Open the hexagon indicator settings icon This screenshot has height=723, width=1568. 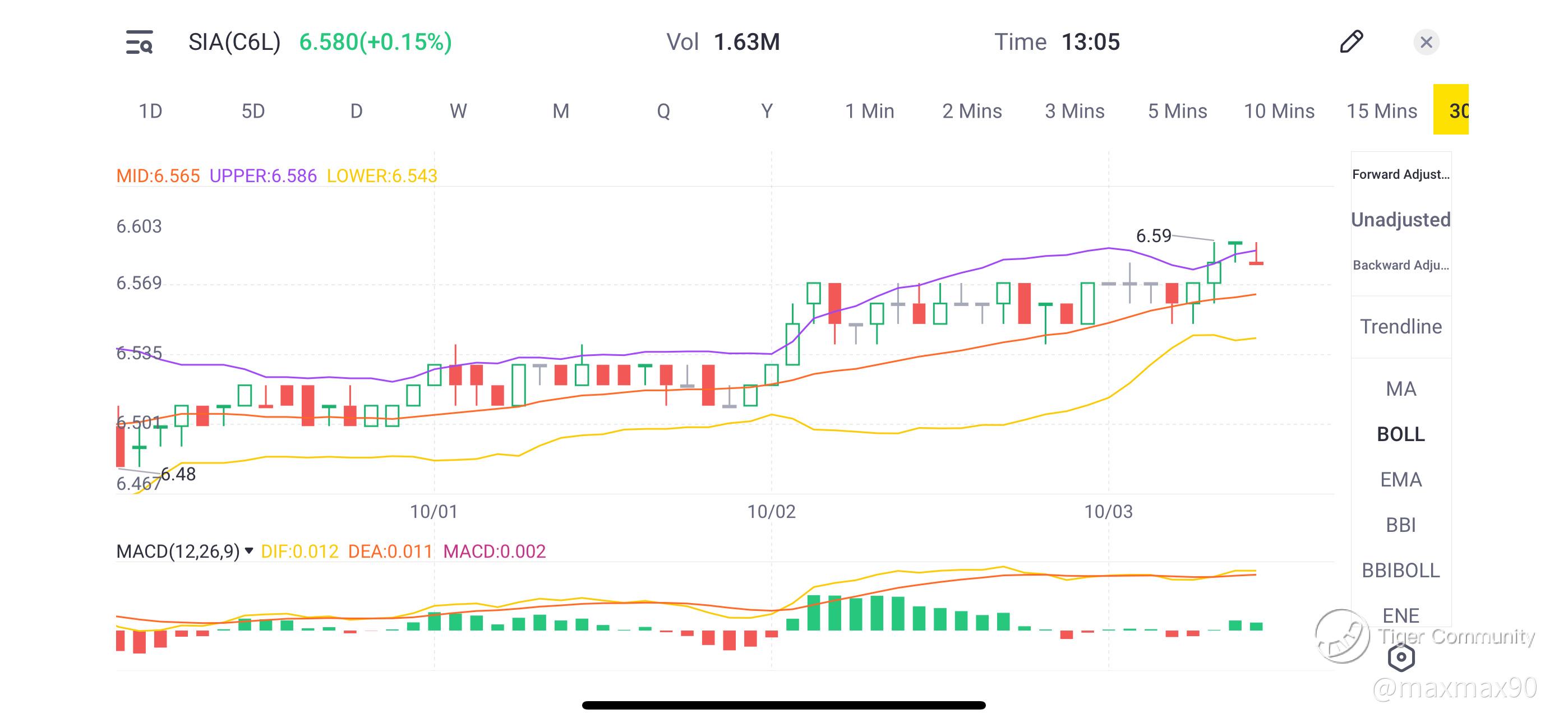(1401, 657)
